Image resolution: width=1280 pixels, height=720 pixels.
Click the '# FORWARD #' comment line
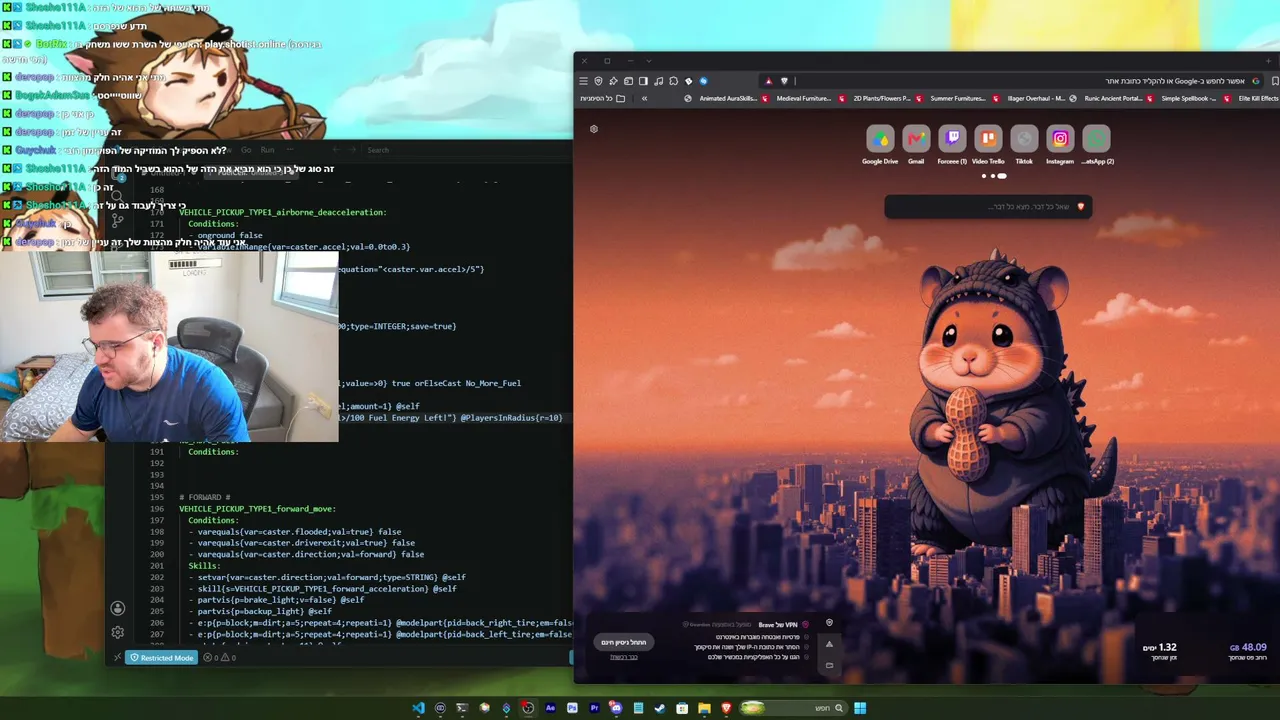(205, 497)
